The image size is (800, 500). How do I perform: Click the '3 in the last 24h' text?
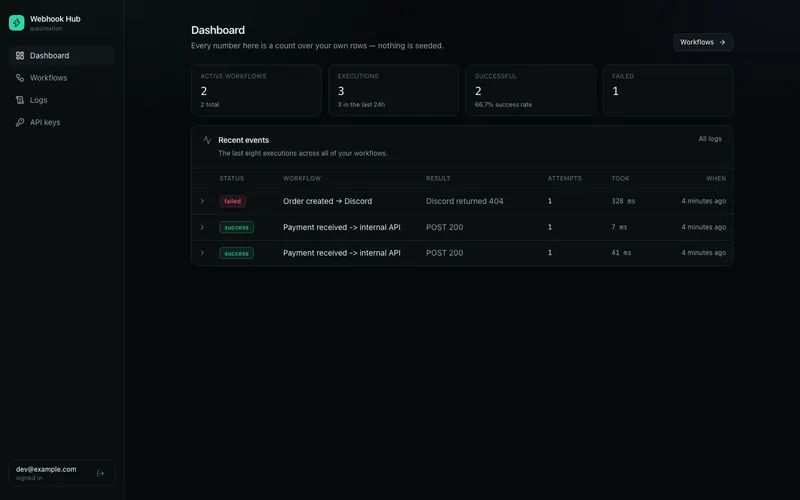361,105
